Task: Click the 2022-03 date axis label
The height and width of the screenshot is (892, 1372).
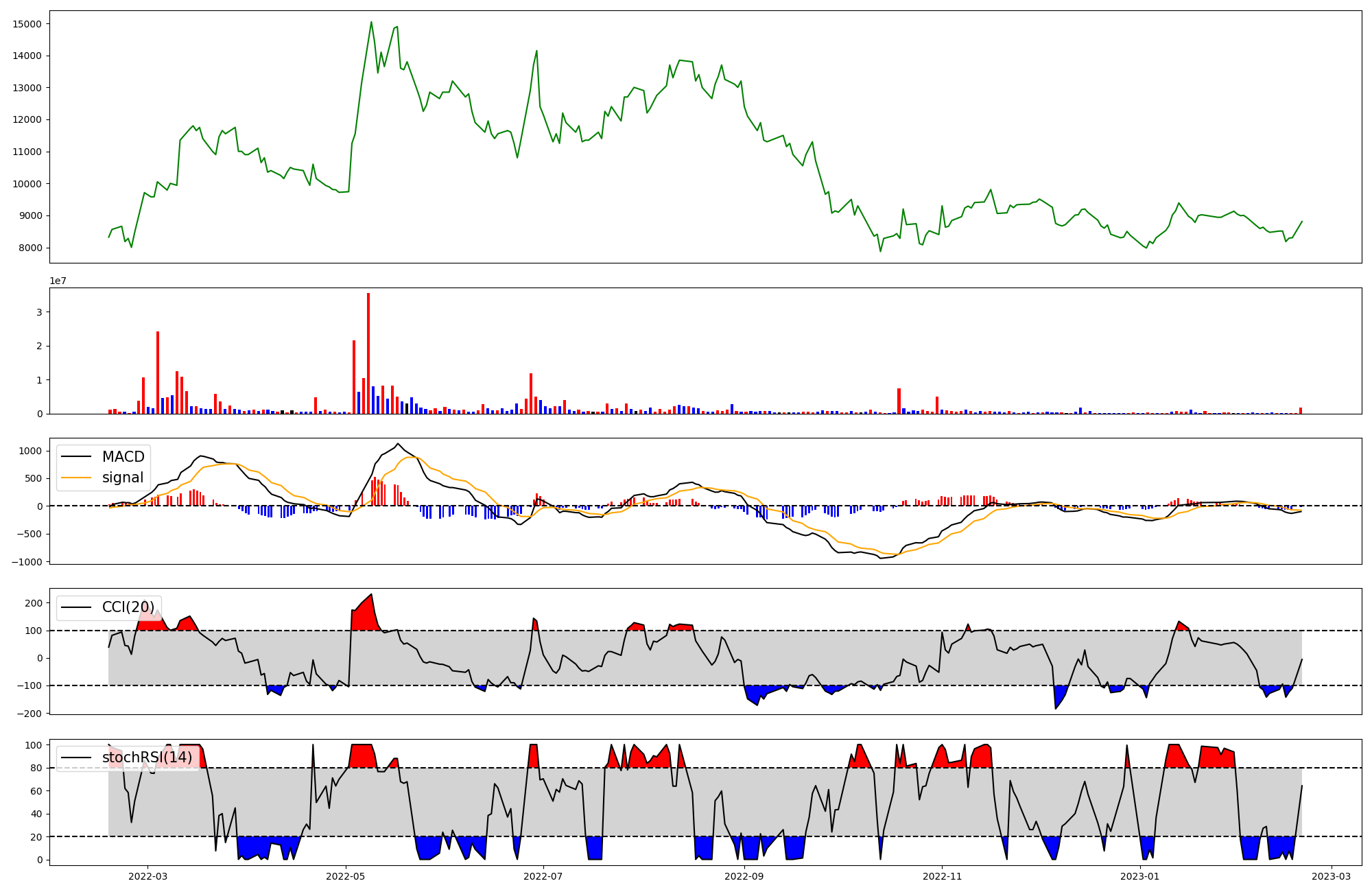Action: tap(147, 876)
